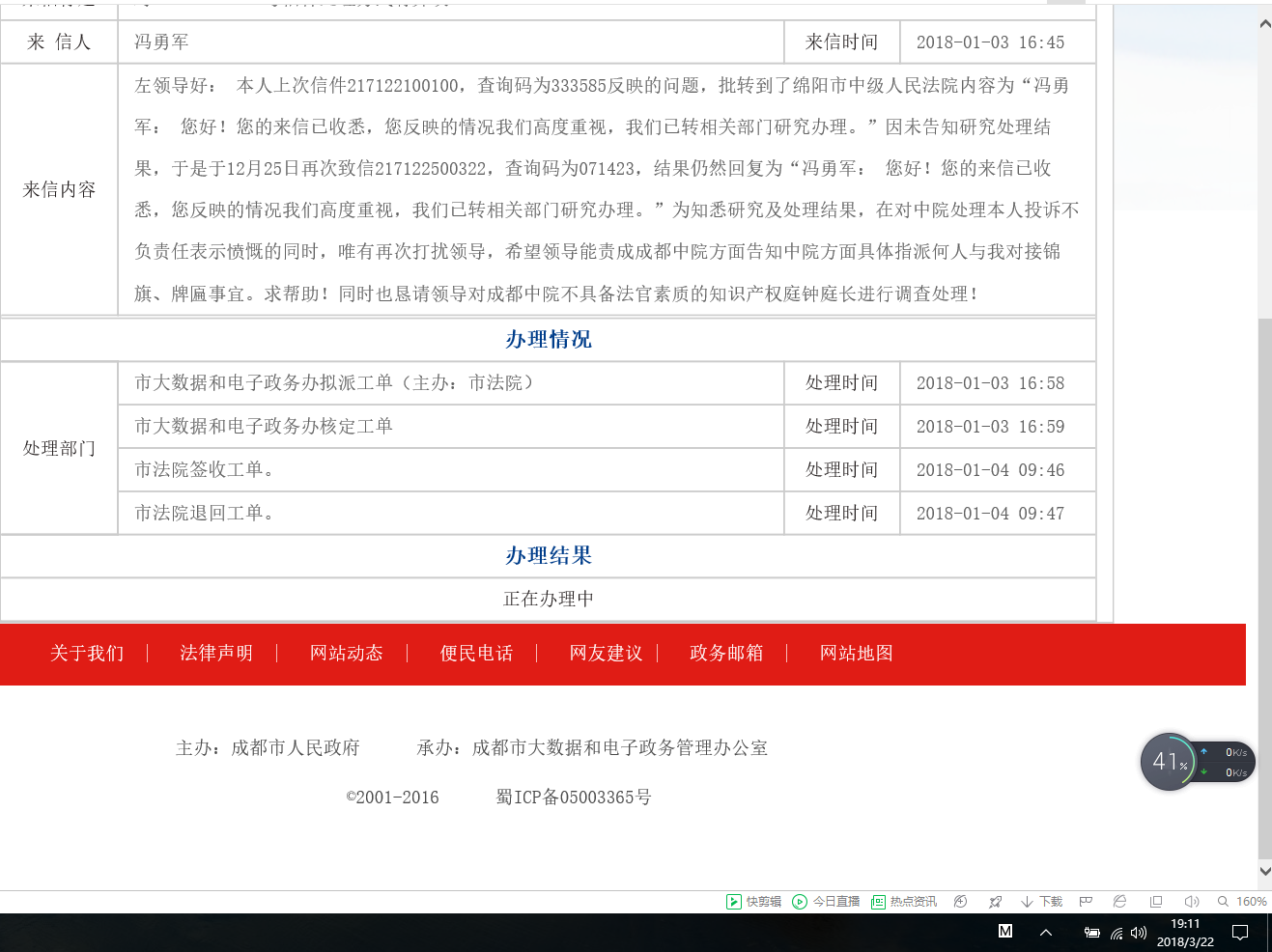Image resolution: width=1272 pixels, height=952 pixels.
Task: Open 网站地图 footer link
Action: tap(857, 654)
